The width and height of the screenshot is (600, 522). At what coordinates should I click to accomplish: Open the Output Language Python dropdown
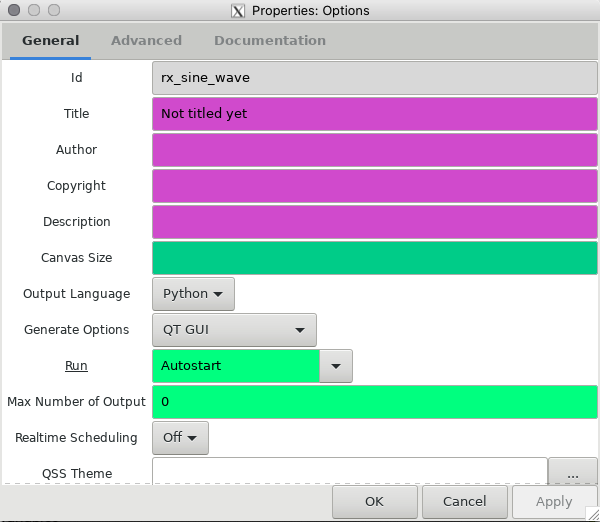pyautogui.click(x=193, y=294)
